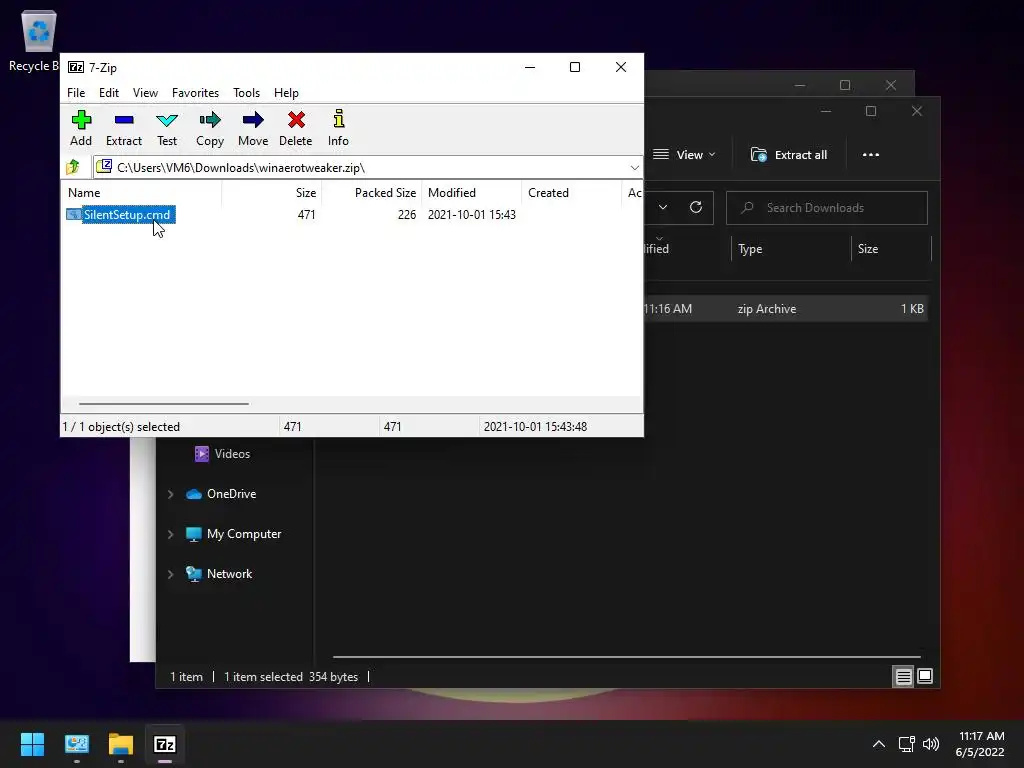This screenshot has height=768, width=1024.
Task: Sort by the Modified column in 7-Zip
Action: [x=472, y=193]
